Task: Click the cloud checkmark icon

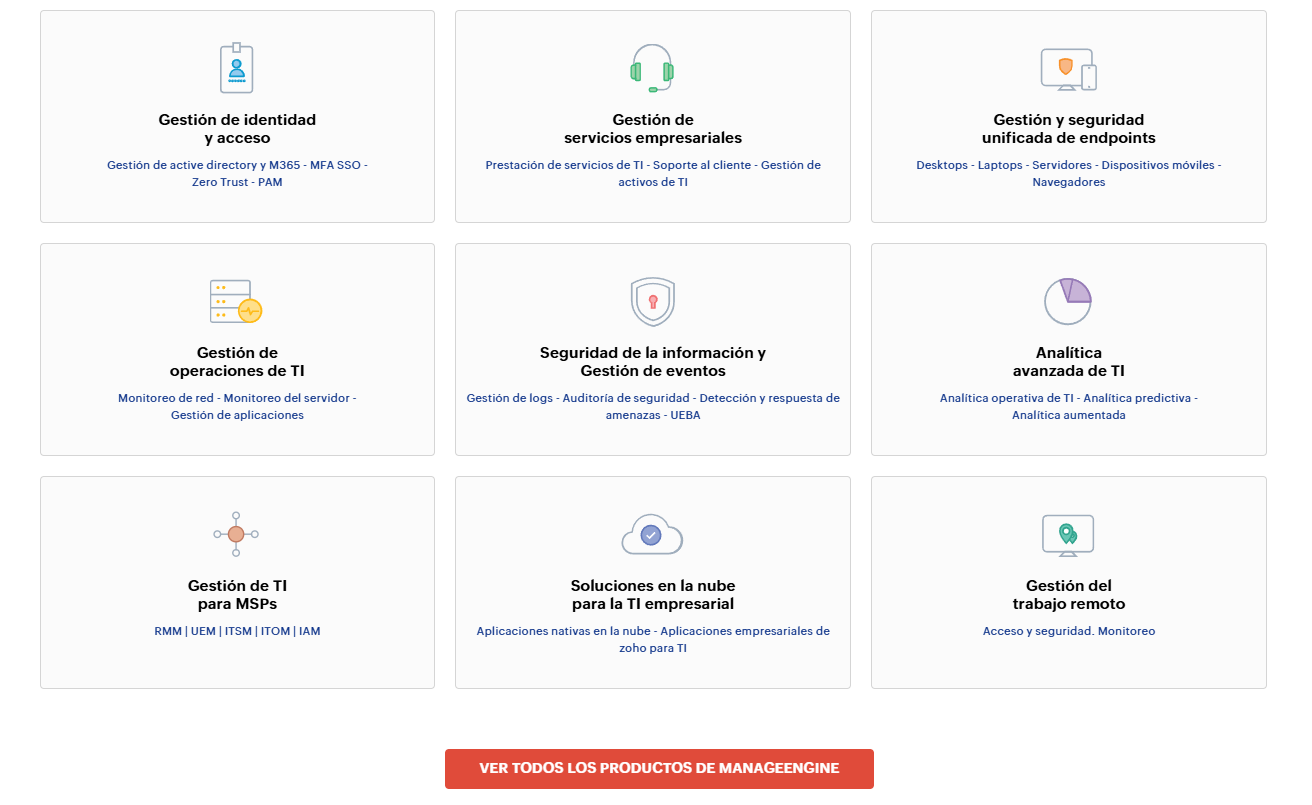Action: [652, 534]
